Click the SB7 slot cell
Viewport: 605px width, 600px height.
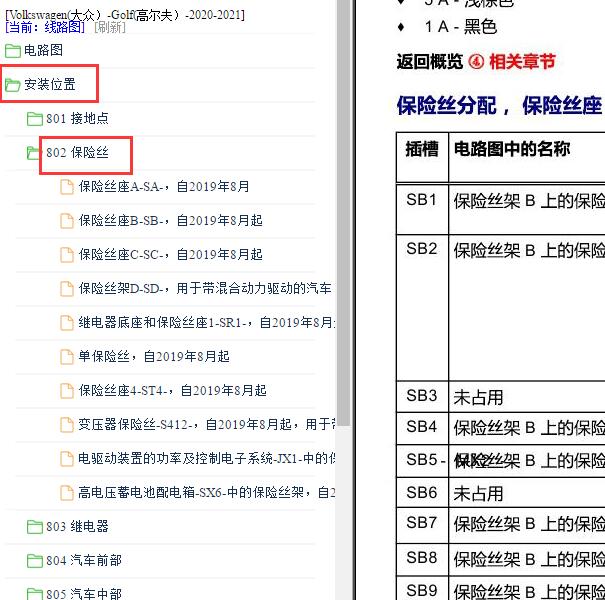pyautogui.click(x=422, y=525)
